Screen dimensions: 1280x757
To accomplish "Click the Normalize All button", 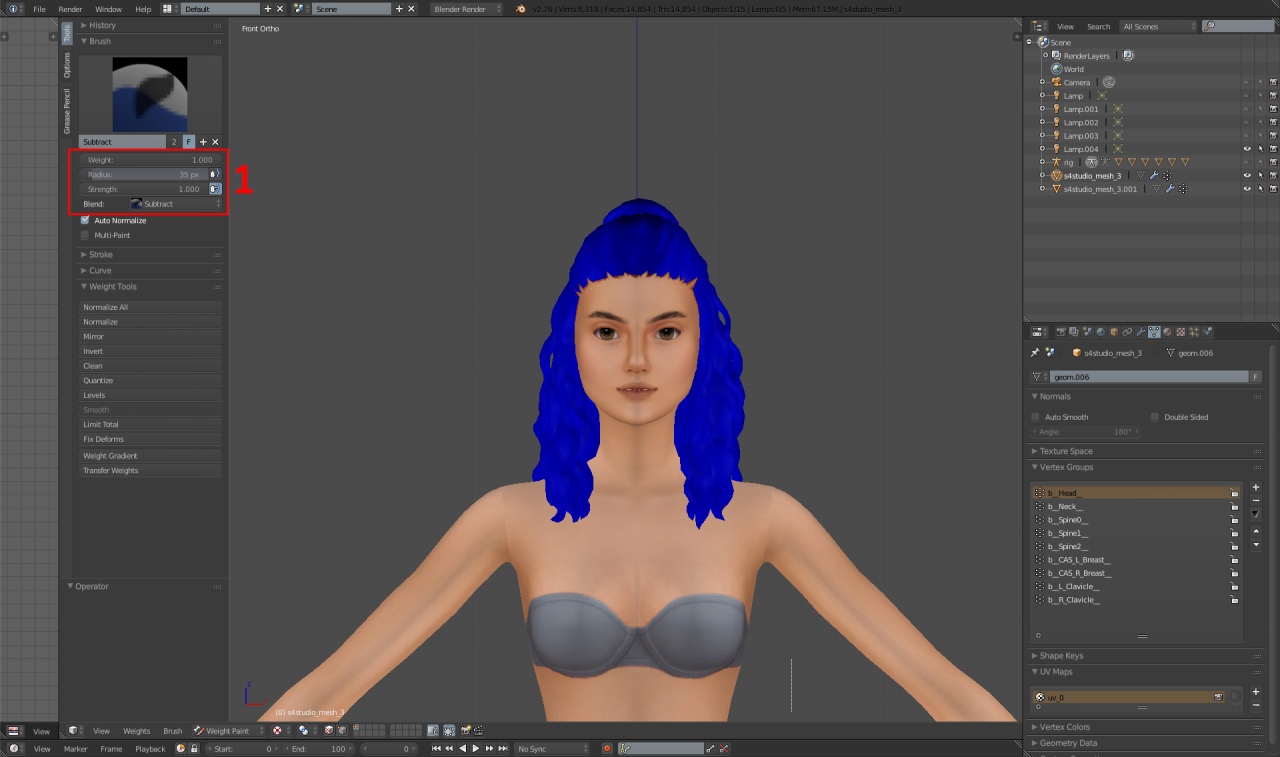I will pyautogui.click(x=150, y=307).
